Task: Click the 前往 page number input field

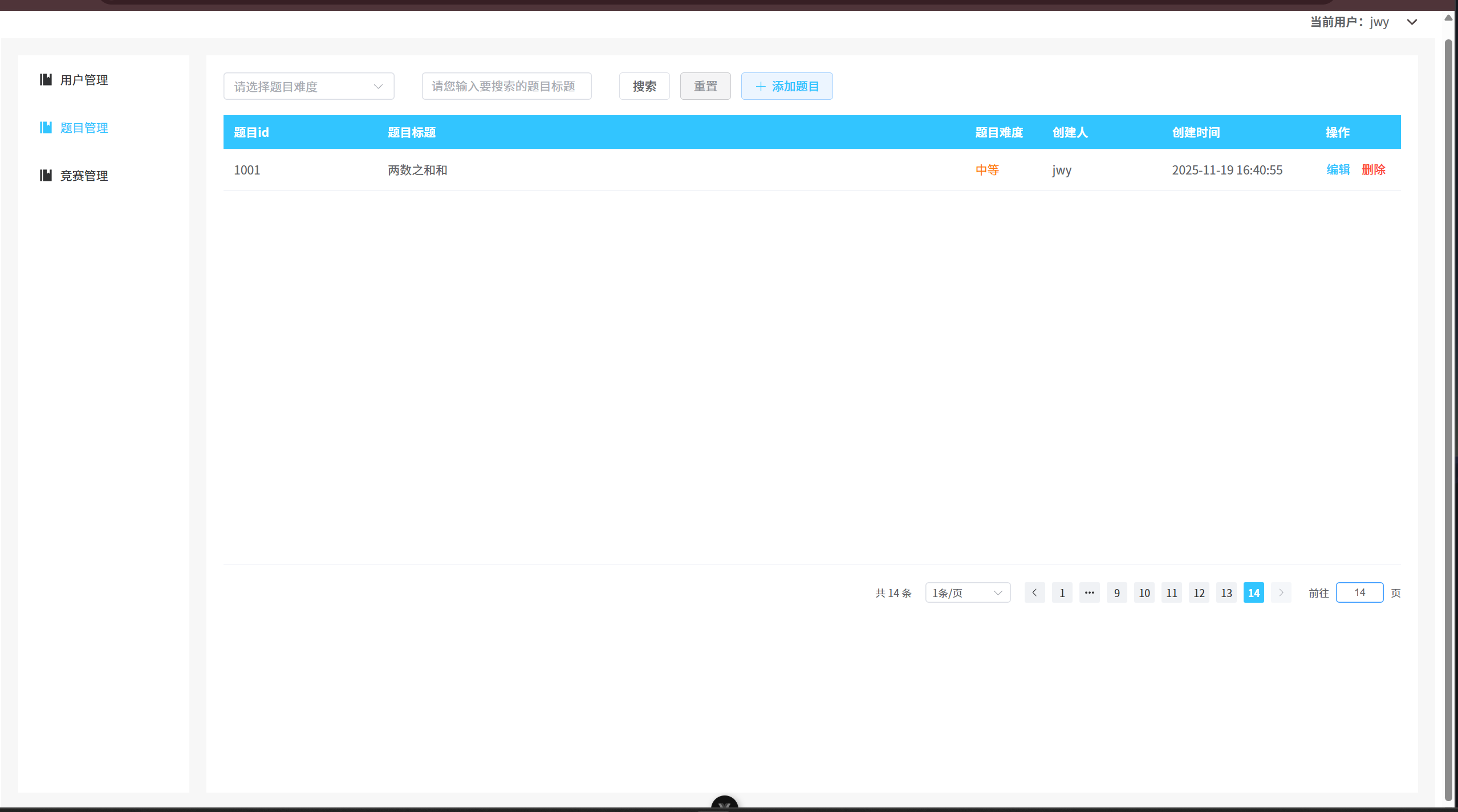Action: 1359,592
